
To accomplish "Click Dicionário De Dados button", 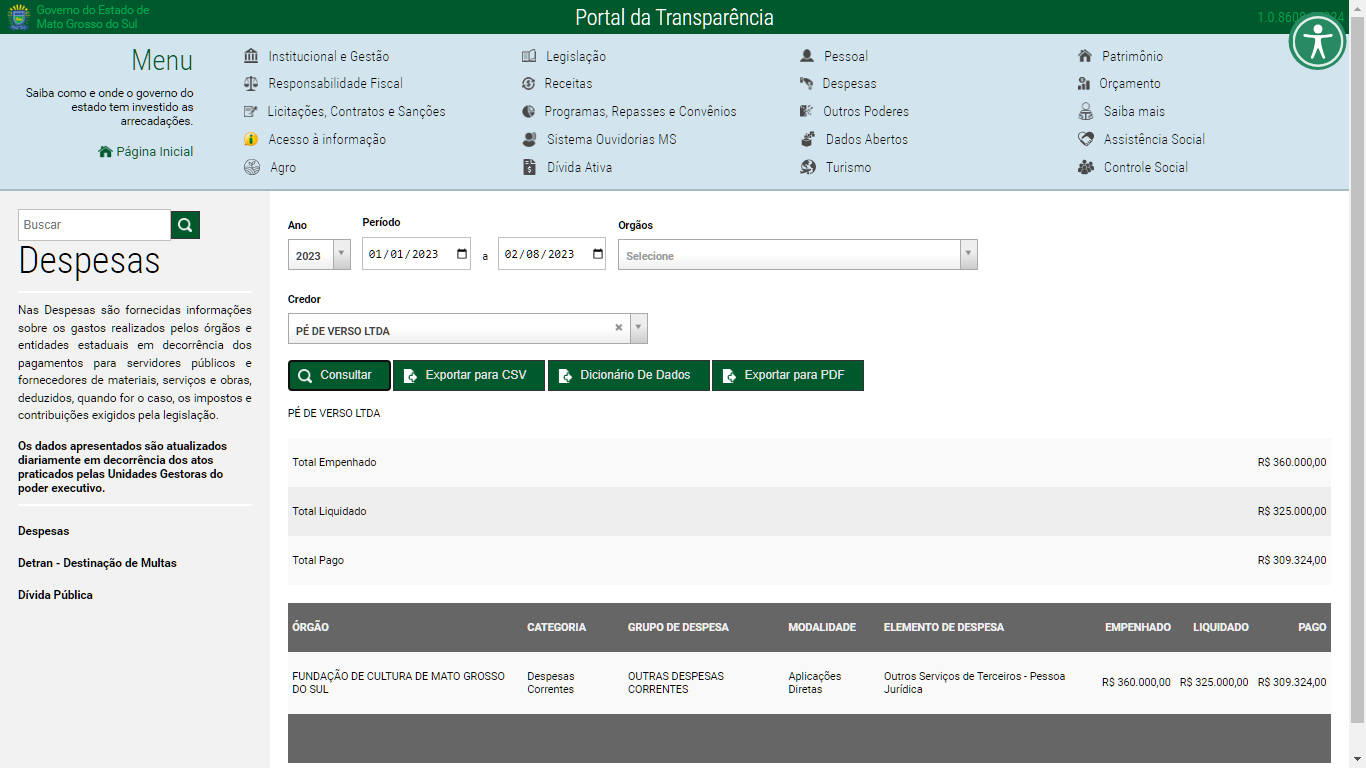I will pyautogui.click(x=629, y=375).
